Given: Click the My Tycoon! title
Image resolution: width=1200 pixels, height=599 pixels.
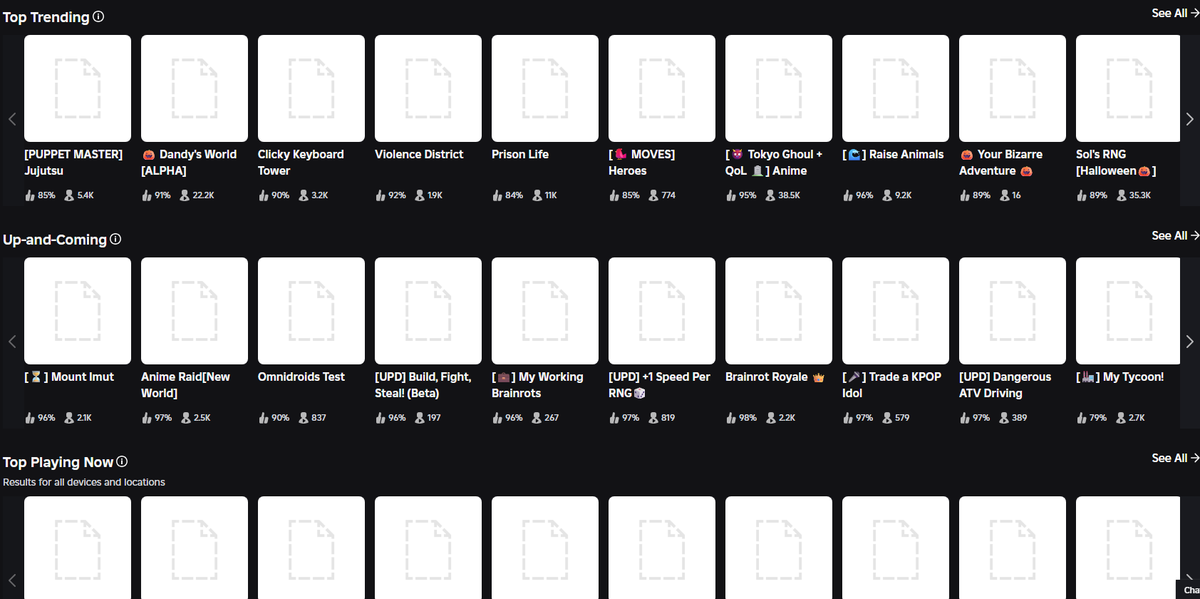Looking at the screenshot, I should 1120,377.
